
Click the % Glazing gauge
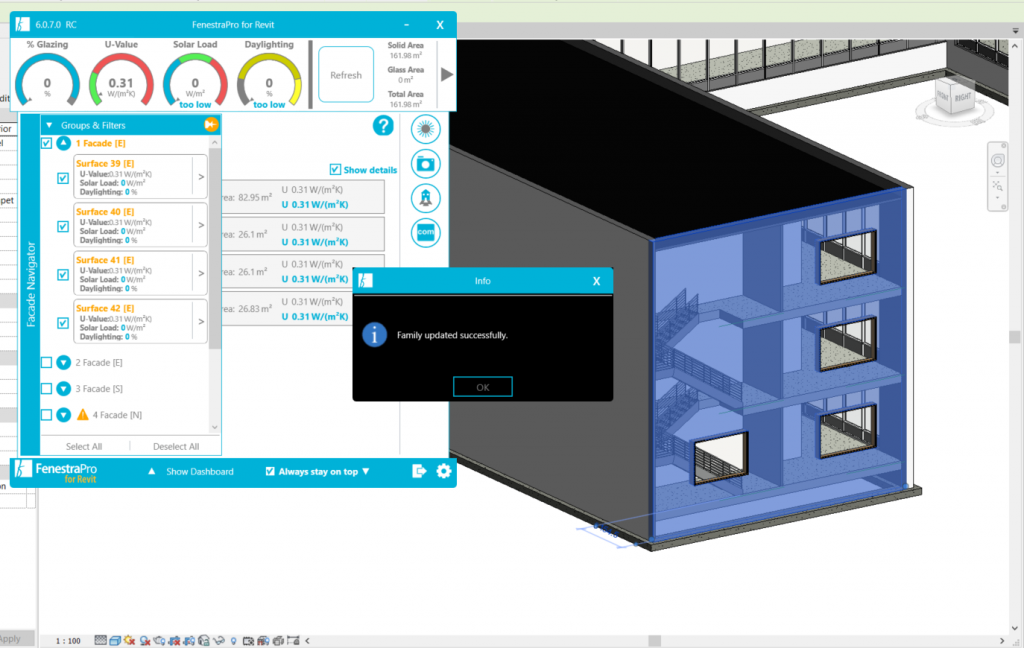[x=47, y=79]
